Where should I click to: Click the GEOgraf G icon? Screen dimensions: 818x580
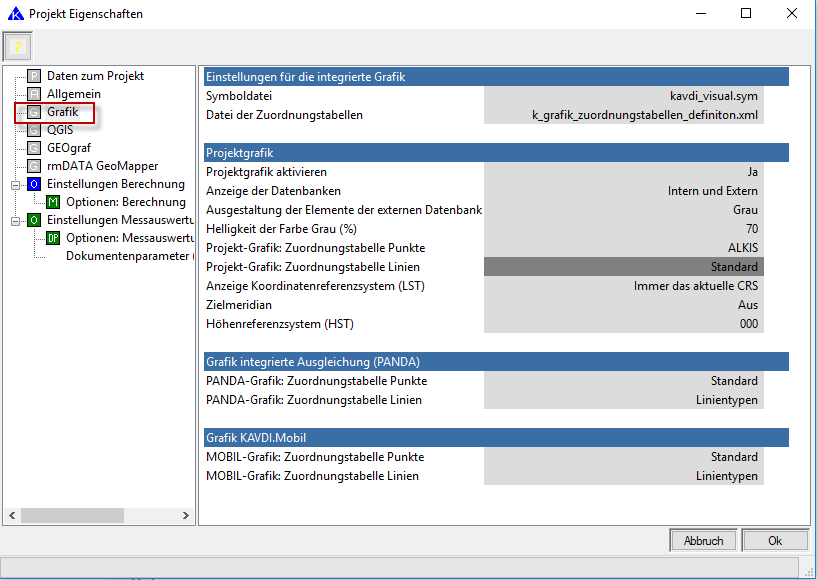pyautogui.click(x=34, y=148)
